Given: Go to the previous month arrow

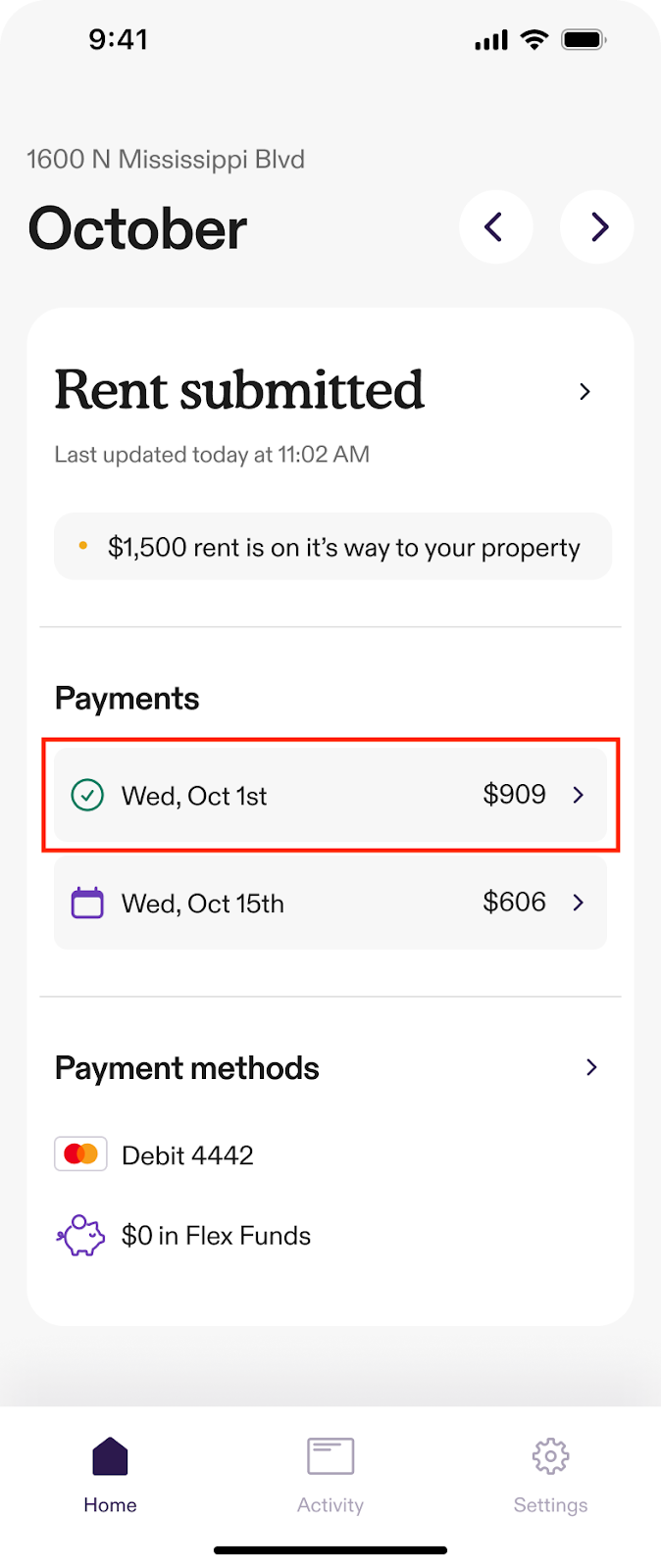Looking at the screenshot, I should [x=495, y=227].
